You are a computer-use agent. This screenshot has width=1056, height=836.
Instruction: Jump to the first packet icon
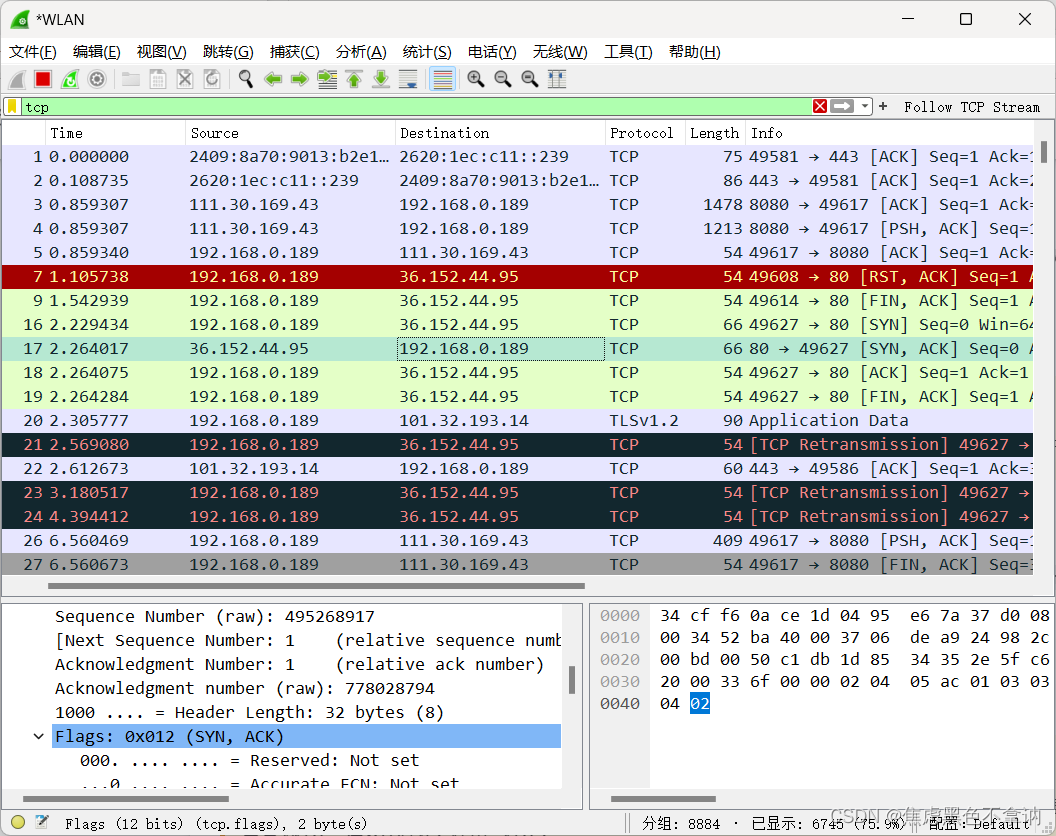[354, 79]
